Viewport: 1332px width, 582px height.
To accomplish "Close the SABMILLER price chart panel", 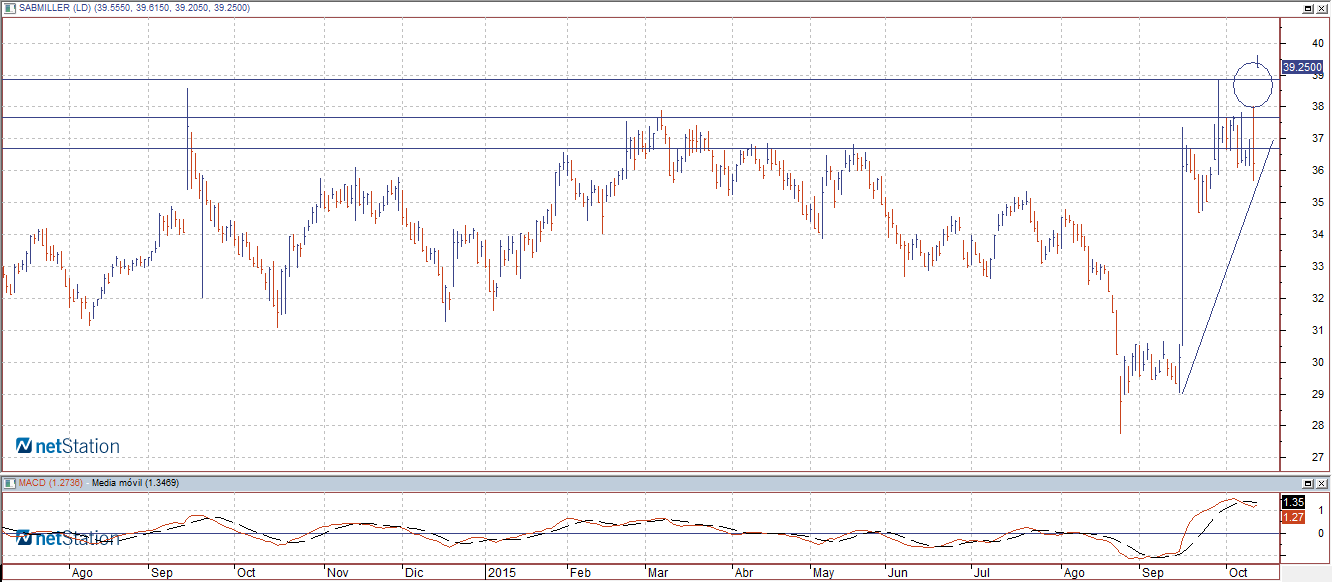I will pos(1321,7).
